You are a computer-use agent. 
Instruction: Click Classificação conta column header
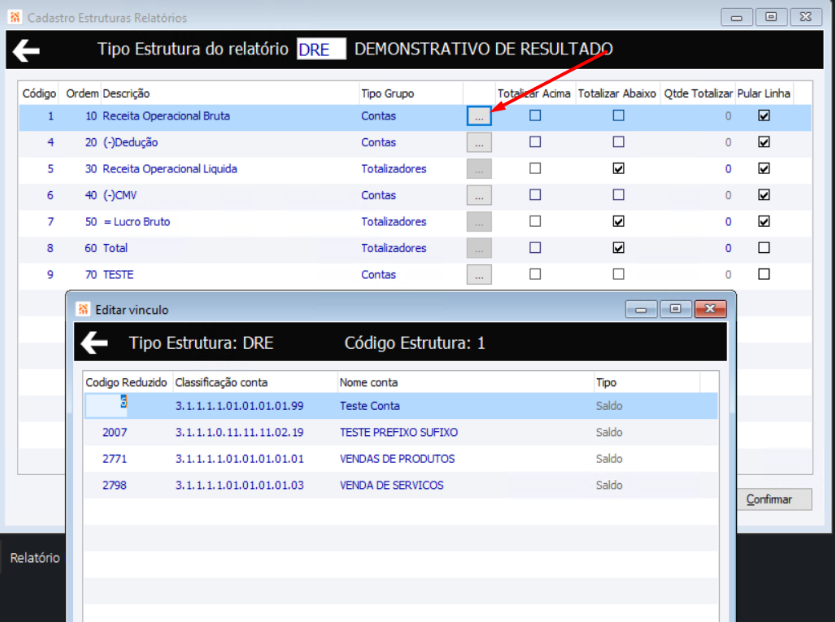click(x=222, y=382)
